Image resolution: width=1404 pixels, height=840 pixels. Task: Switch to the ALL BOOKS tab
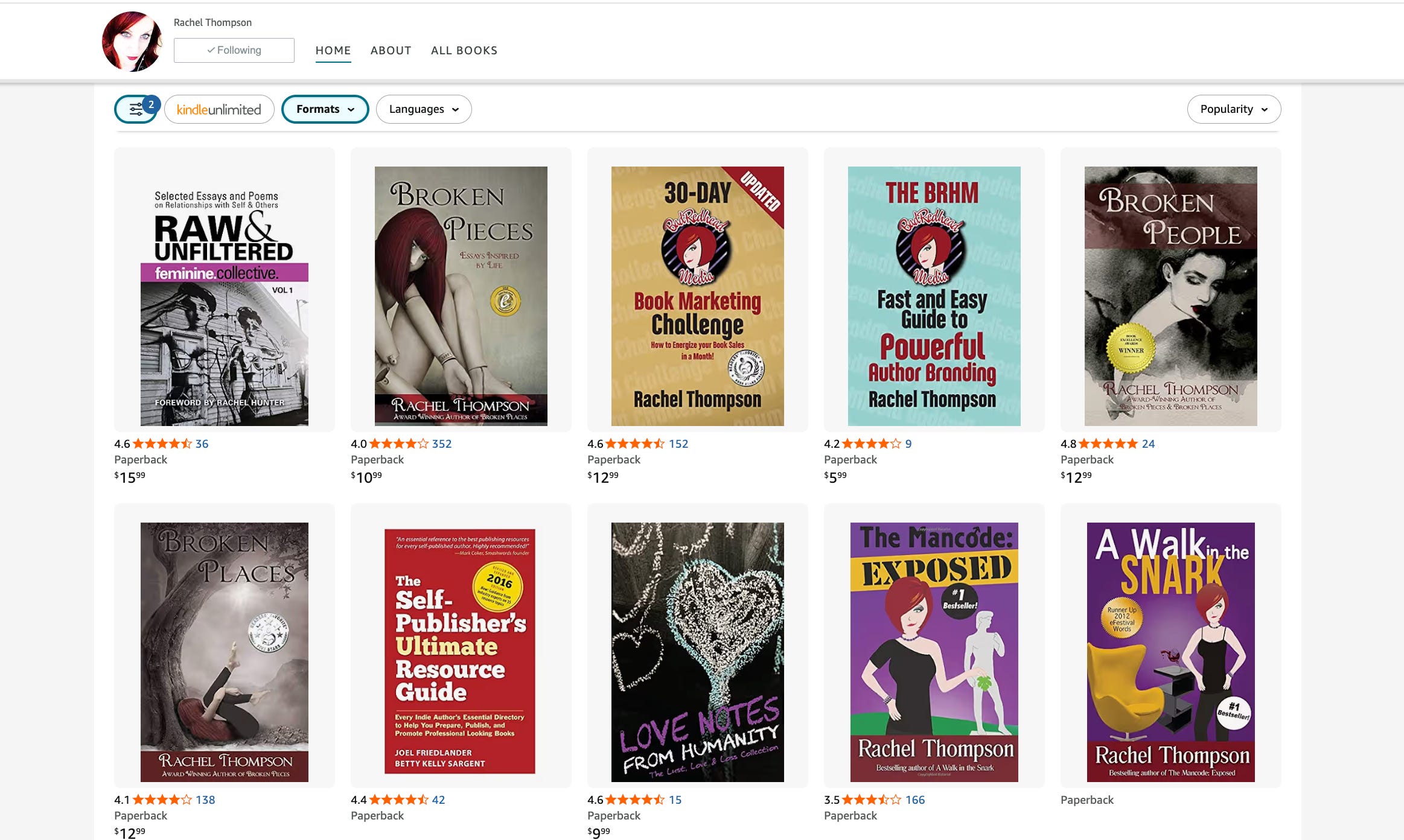click(464, 51)
